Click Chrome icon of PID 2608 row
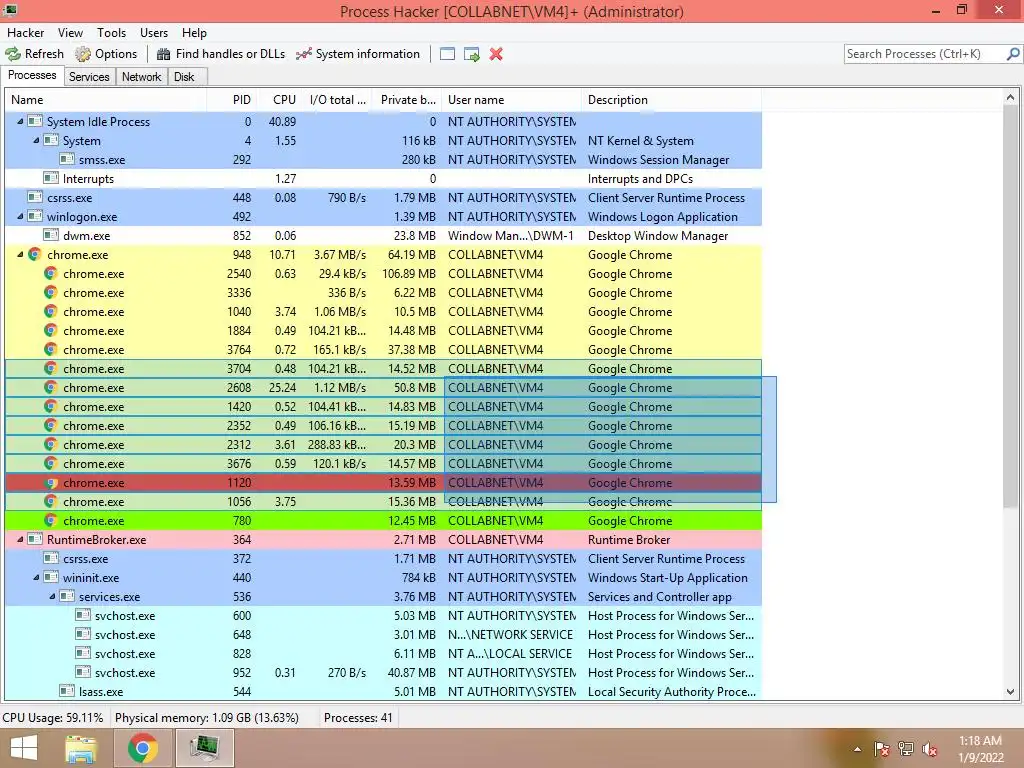This screenshot has height=768, width=1024. coord(50,387)
